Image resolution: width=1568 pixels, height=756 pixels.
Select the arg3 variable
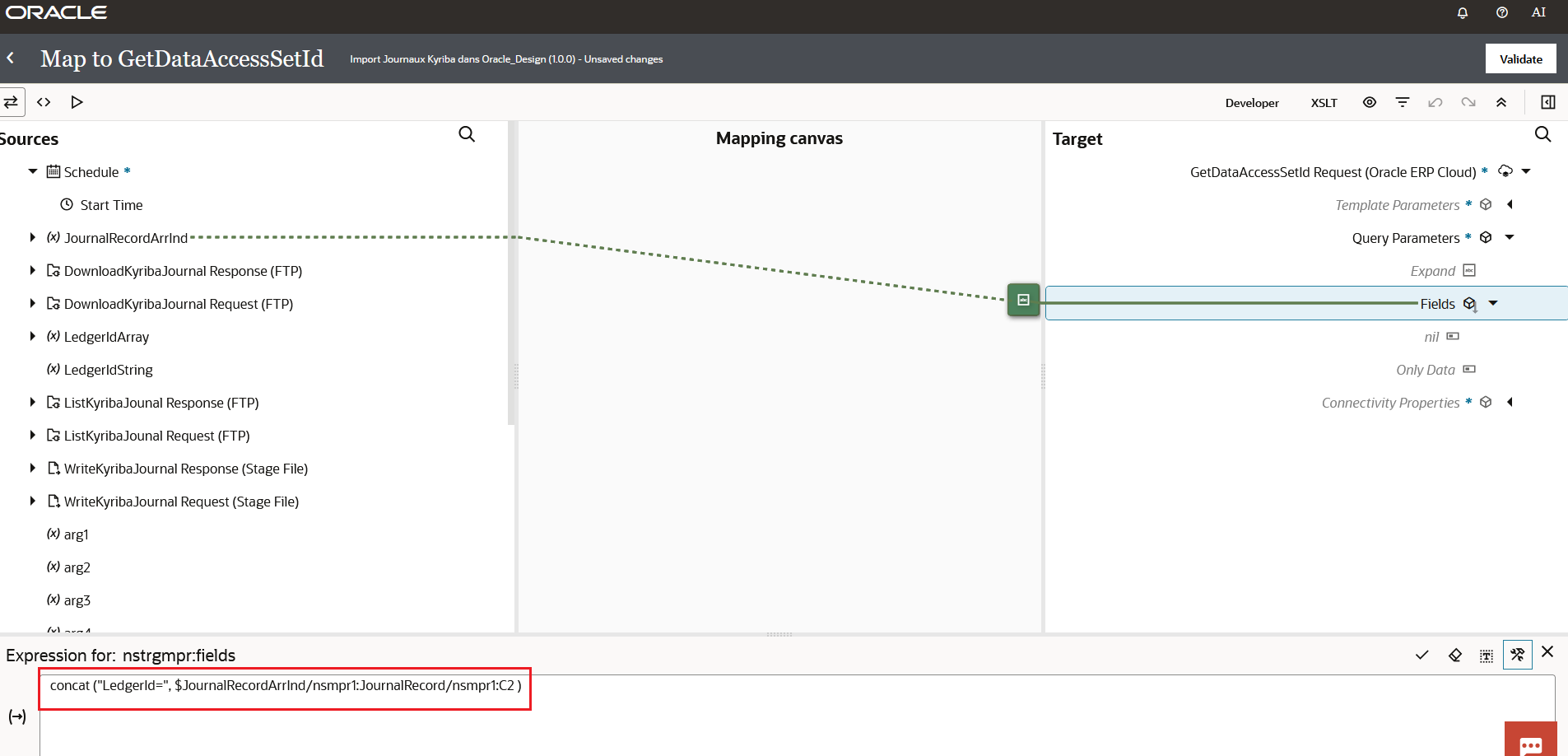pos(77,600)
